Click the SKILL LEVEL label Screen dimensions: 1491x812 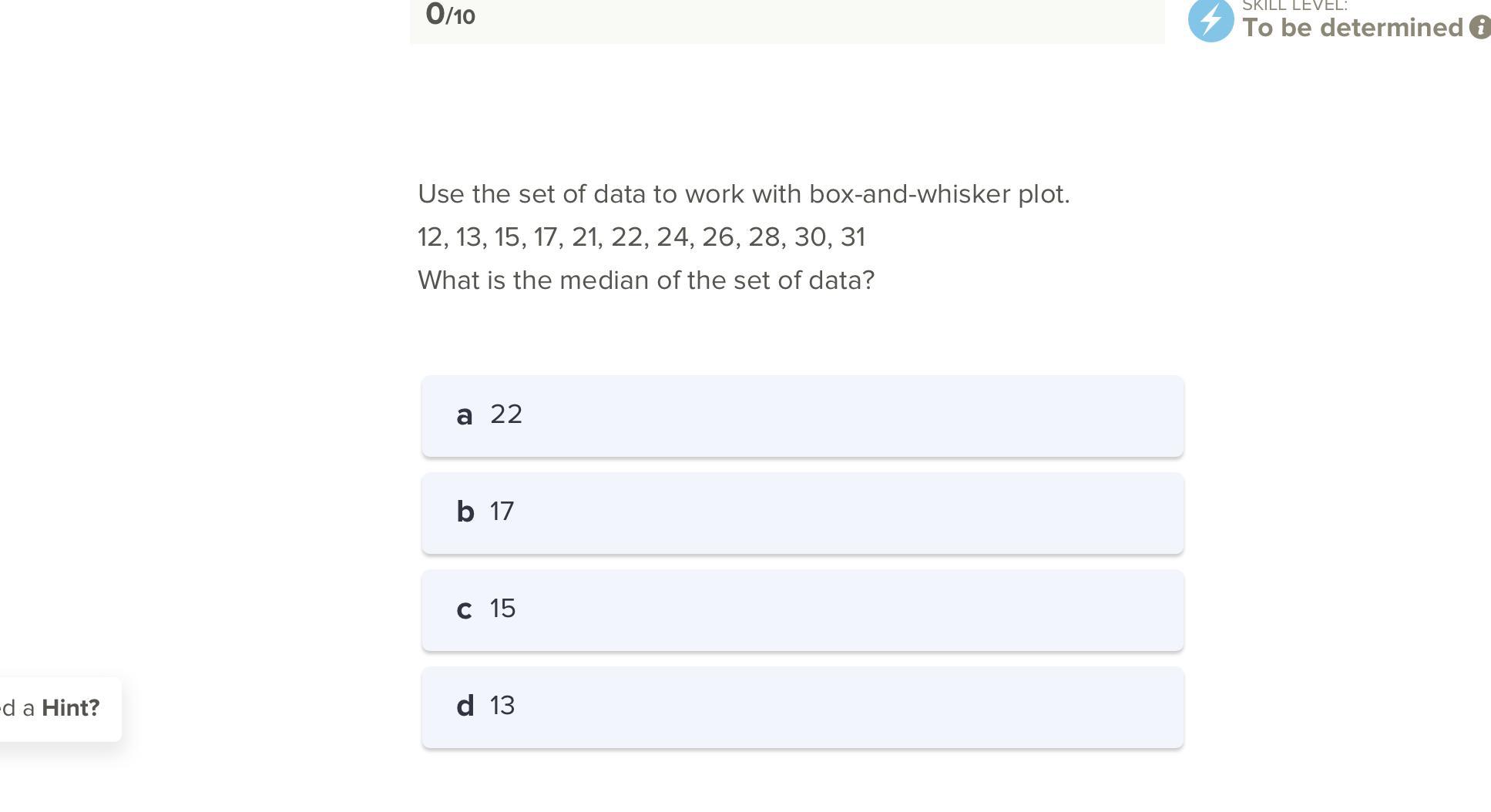point(1295,6)
